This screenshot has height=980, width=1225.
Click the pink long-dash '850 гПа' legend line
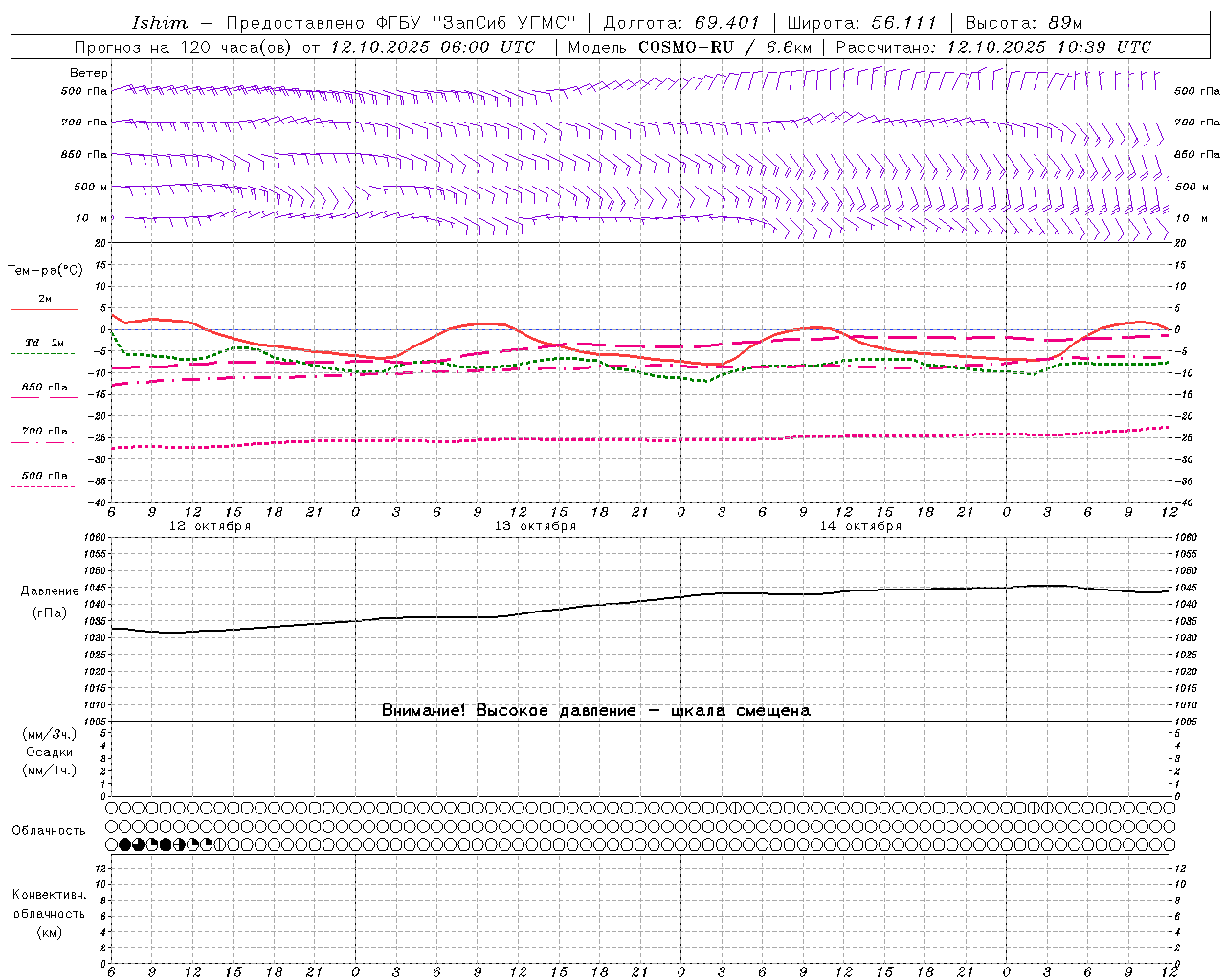pos(44,397)
